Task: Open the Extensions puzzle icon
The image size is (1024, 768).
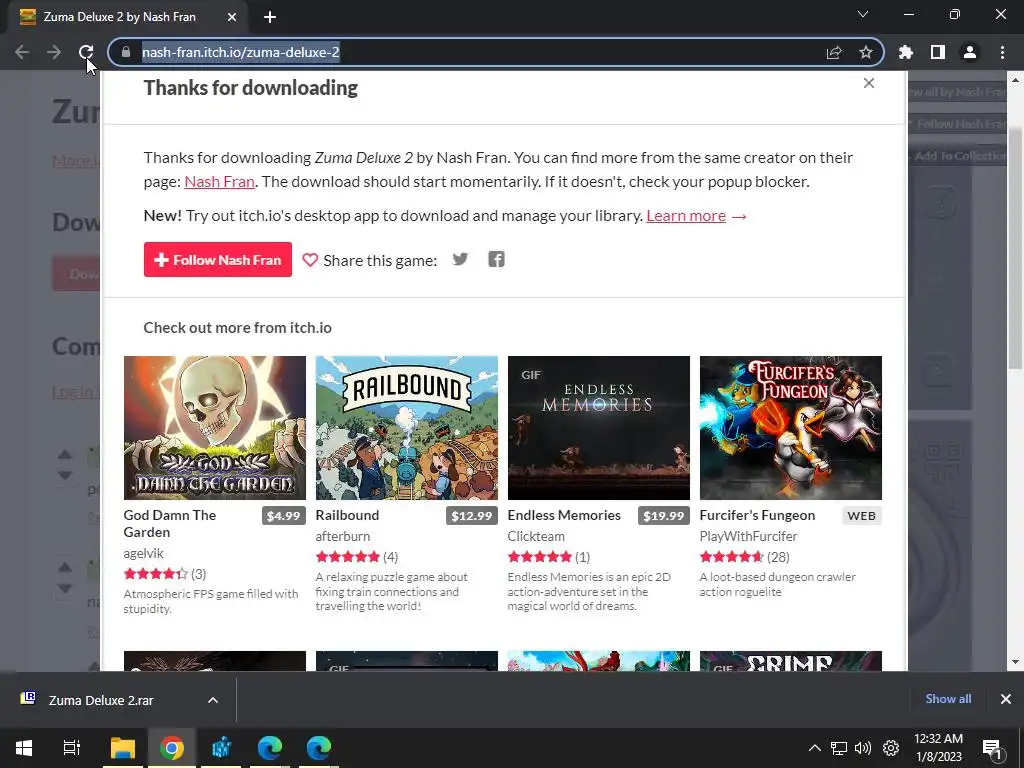Action: pos(906,52)
